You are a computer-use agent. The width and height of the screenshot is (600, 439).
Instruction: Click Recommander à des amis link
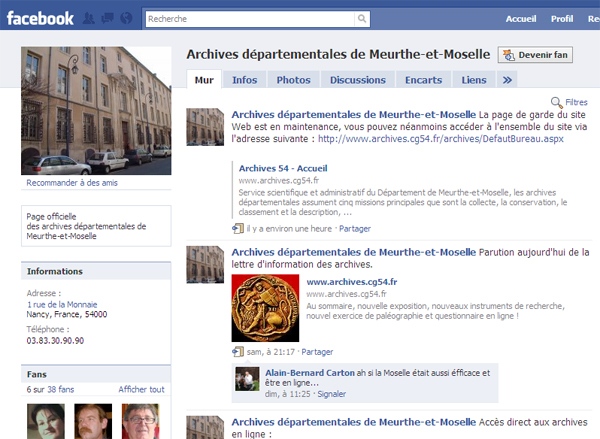click(x=72, y=183)
